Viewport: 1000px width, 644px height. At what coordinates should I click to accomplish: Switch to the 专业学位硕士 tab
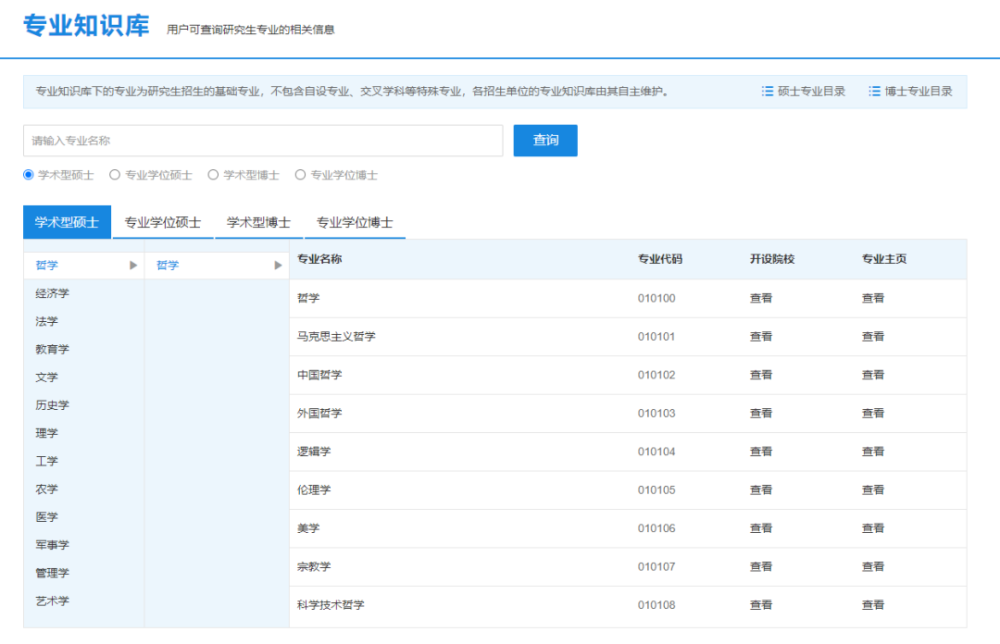pyautogui.click(x=163, y=222)
